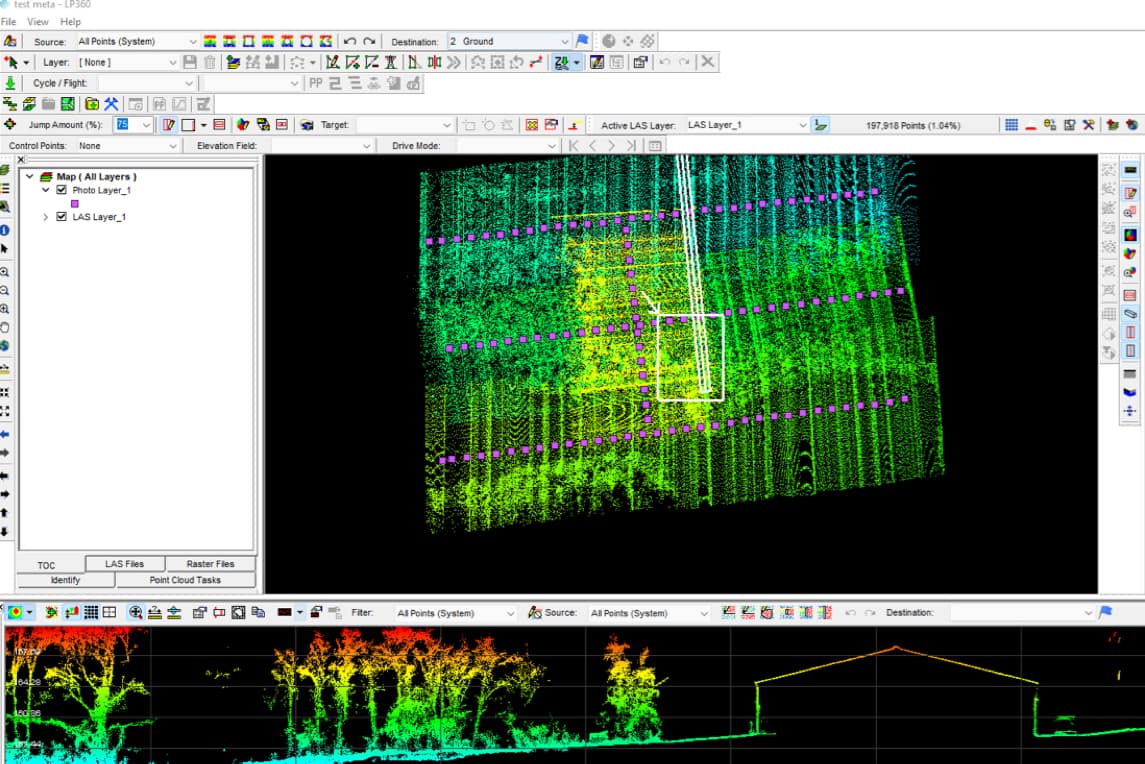The width and height of the screenshot is (1145, 764).
Task: Open the Destination Ground dropdown
Action: tap(565, 41)
